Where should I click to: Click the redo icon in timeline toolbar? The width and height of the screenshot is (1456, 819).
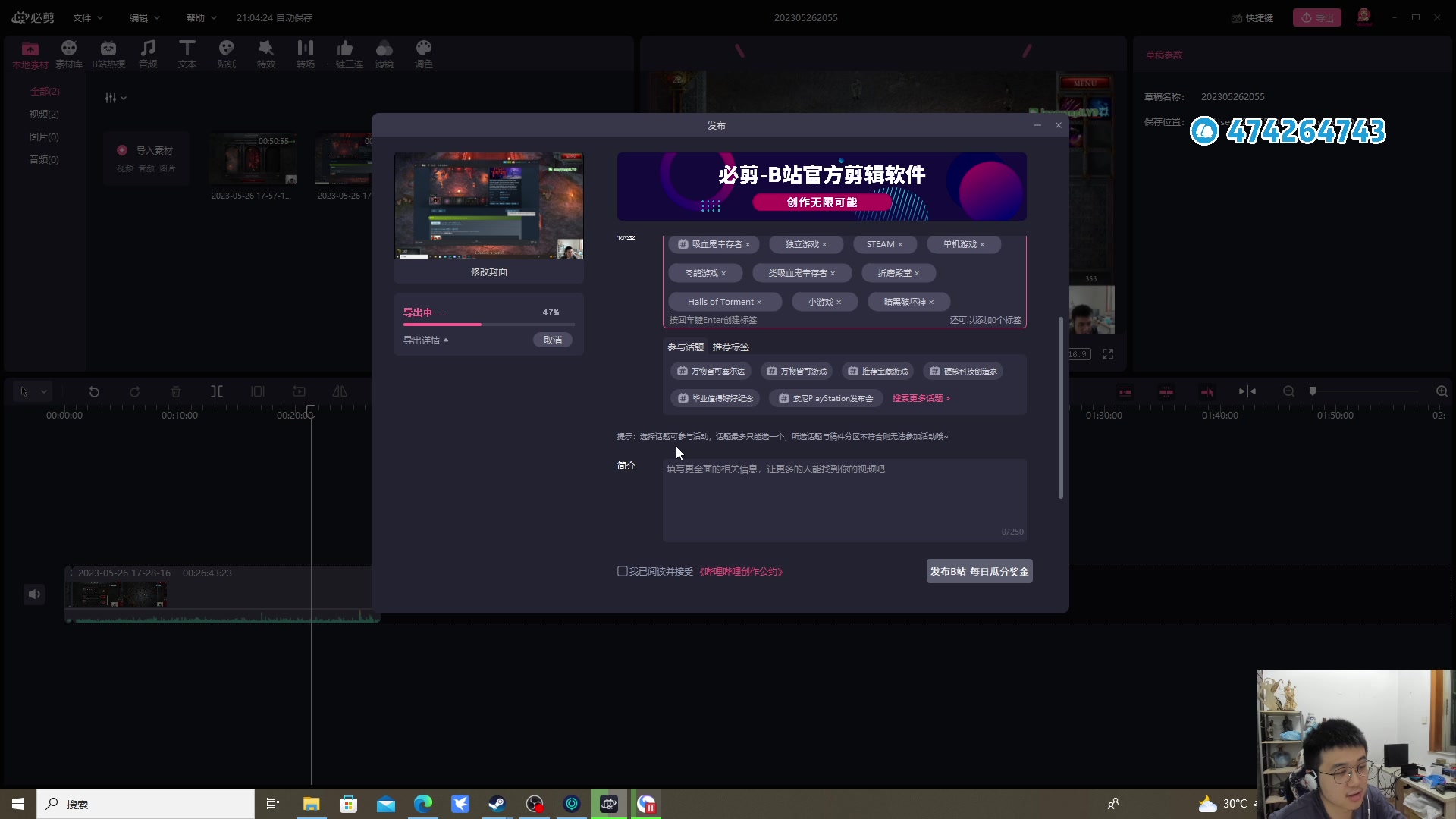[x=135, y=391]
